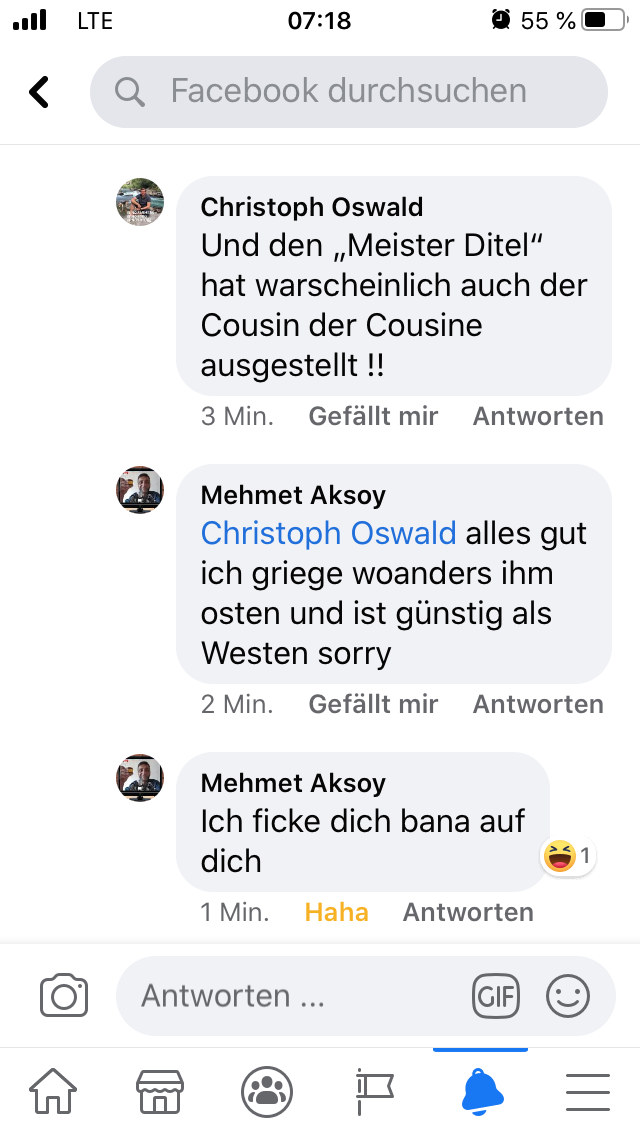Reply to Christoph Oswald's comment
640x1136 pixels.
[538, 416]
